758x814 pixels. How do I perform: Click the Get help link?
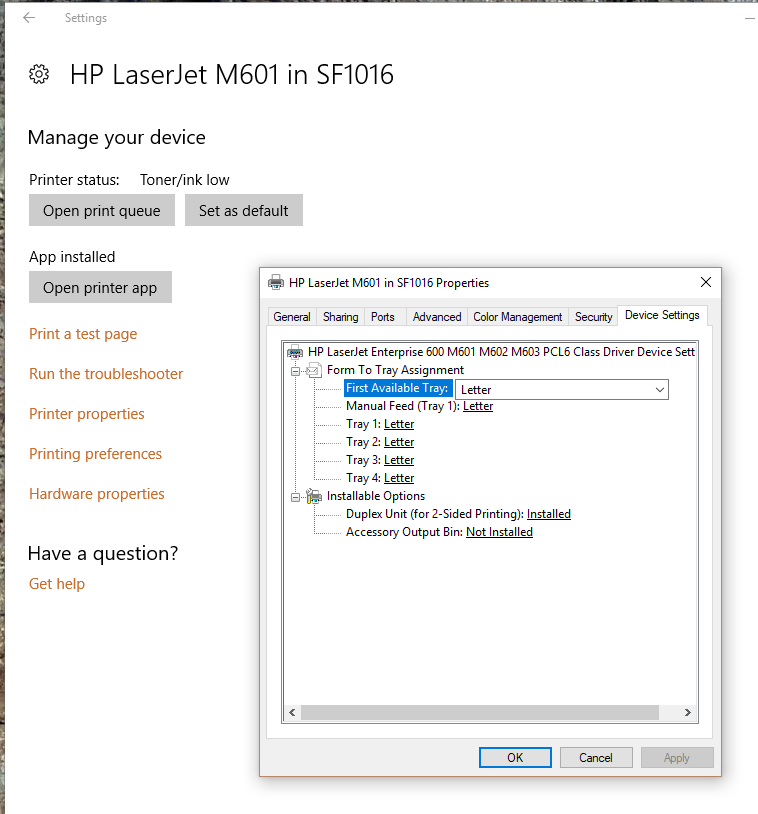[57, 584]
